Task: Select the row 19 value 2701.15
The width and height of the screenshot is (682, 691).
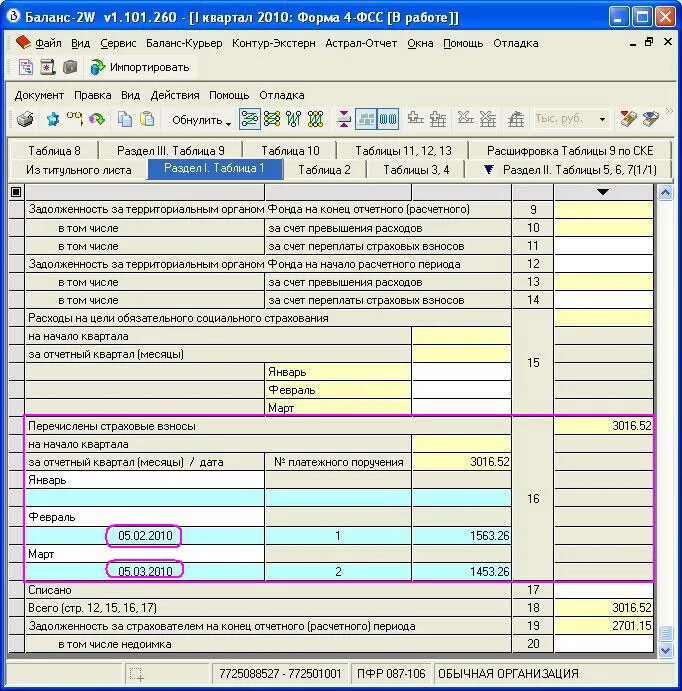Action: (604, 626)
